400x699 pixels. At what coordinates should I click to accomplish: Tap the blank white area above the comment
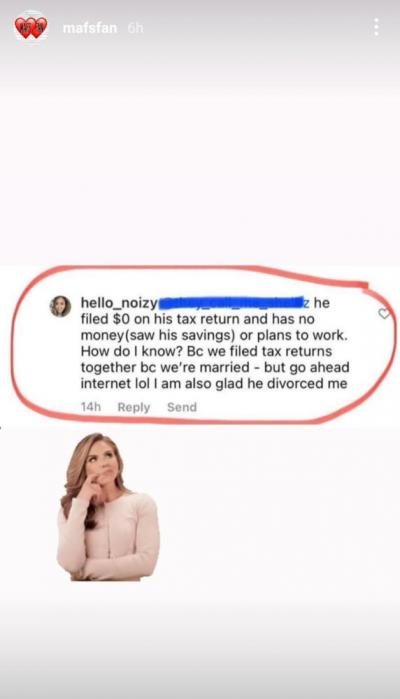[200, 169]
